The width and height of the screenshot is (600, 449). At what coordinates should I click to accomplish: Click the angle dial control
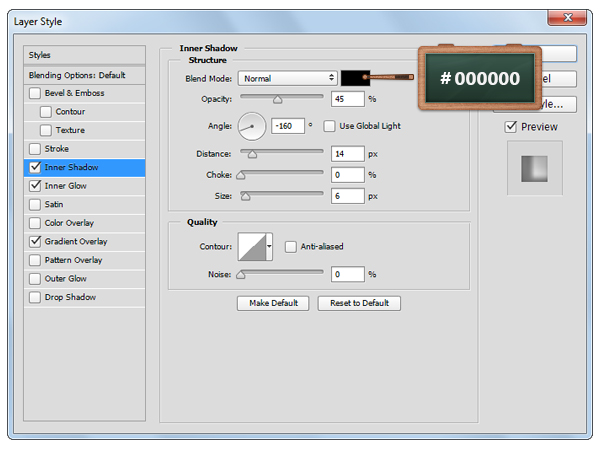[252, 126]
